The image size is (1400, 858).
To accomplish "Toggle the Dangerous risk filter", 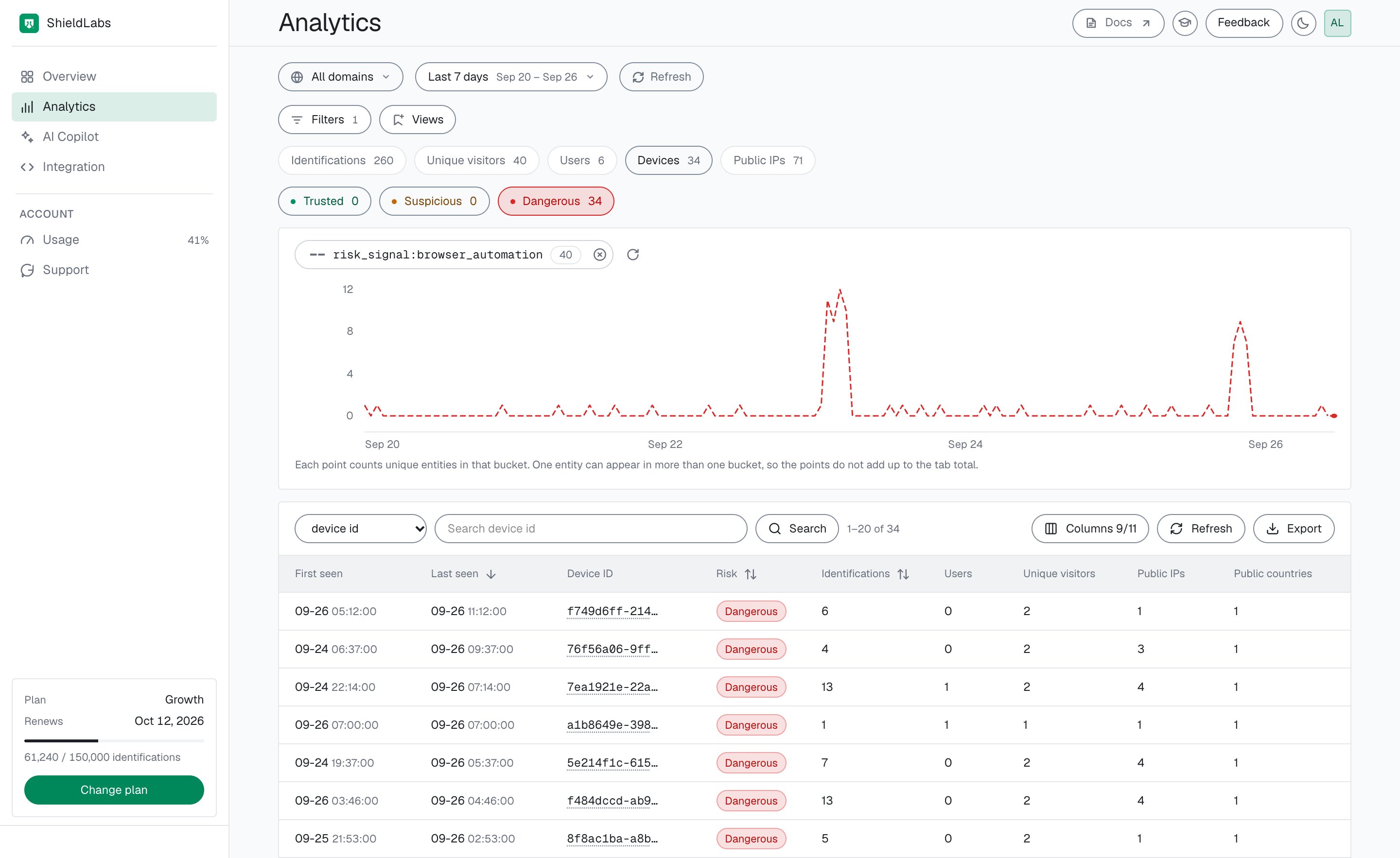I will click(556, 201).
